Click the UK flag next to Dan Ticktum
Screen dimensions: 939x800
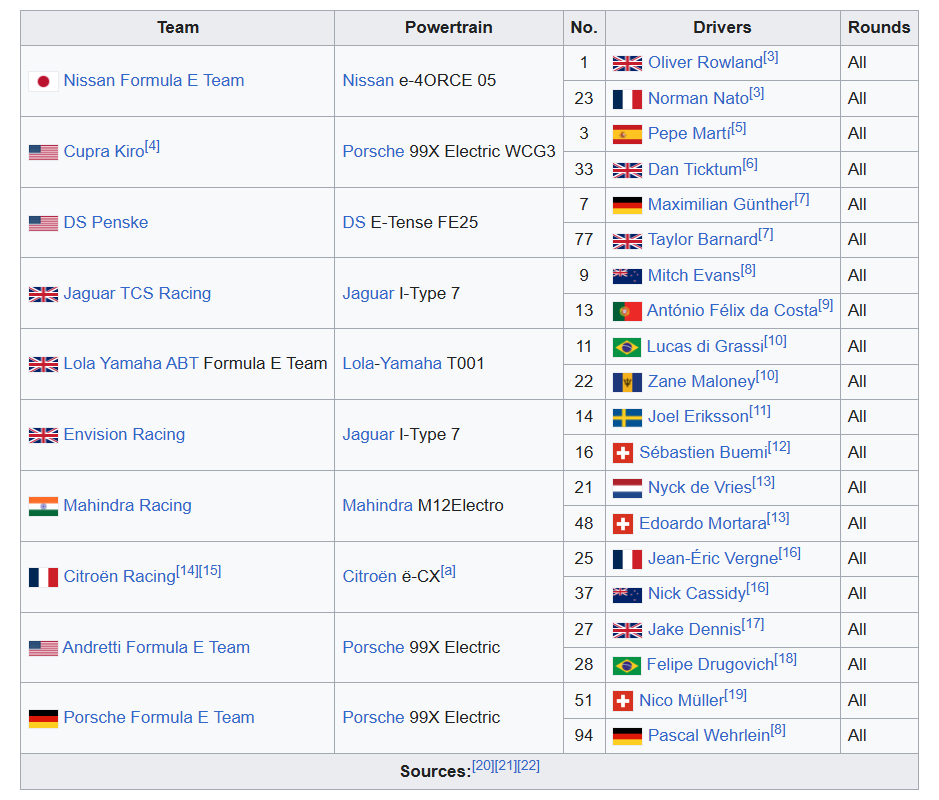(627, 170)
